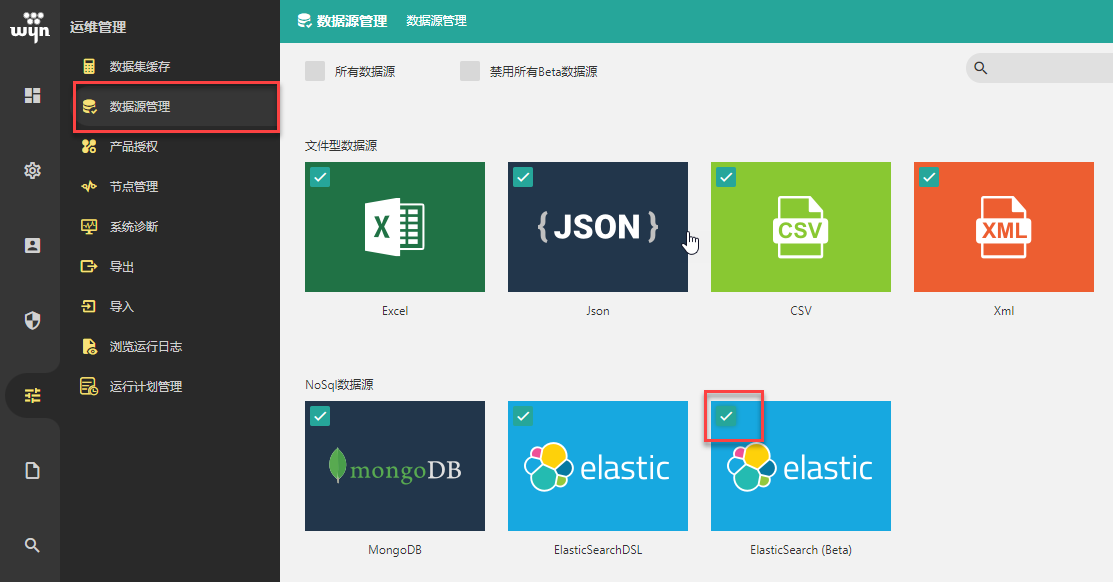Click the "MongoDB" caption under its tile

coord(395,550)
